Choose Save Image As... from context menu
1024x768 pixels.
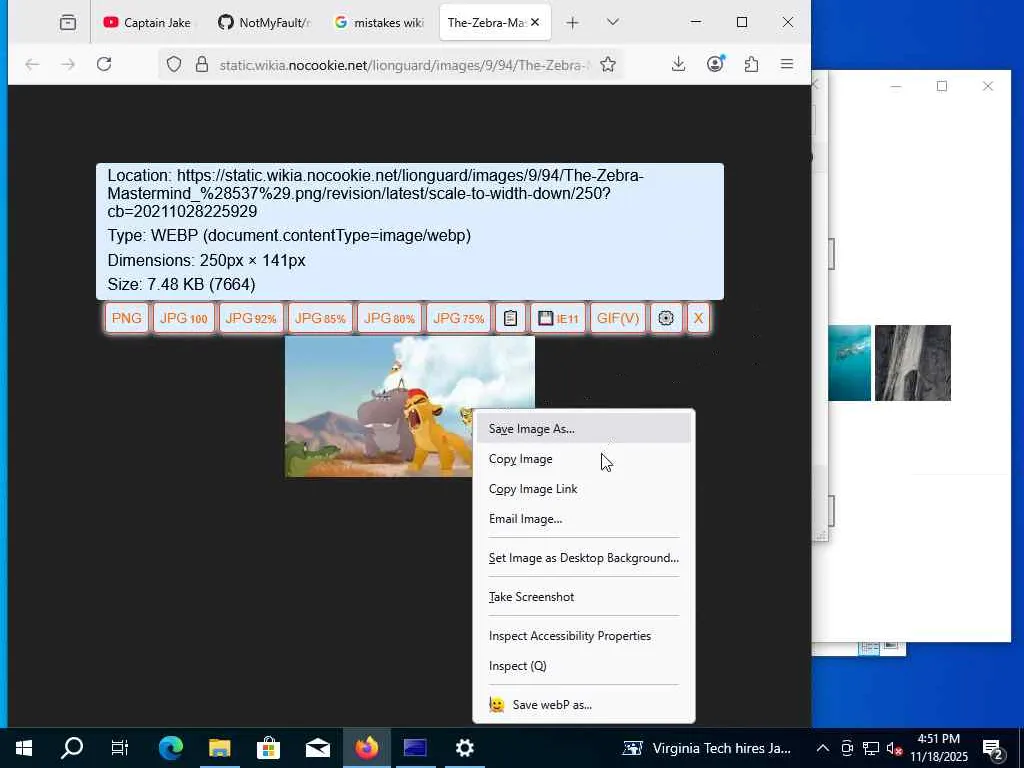point(583,429)
